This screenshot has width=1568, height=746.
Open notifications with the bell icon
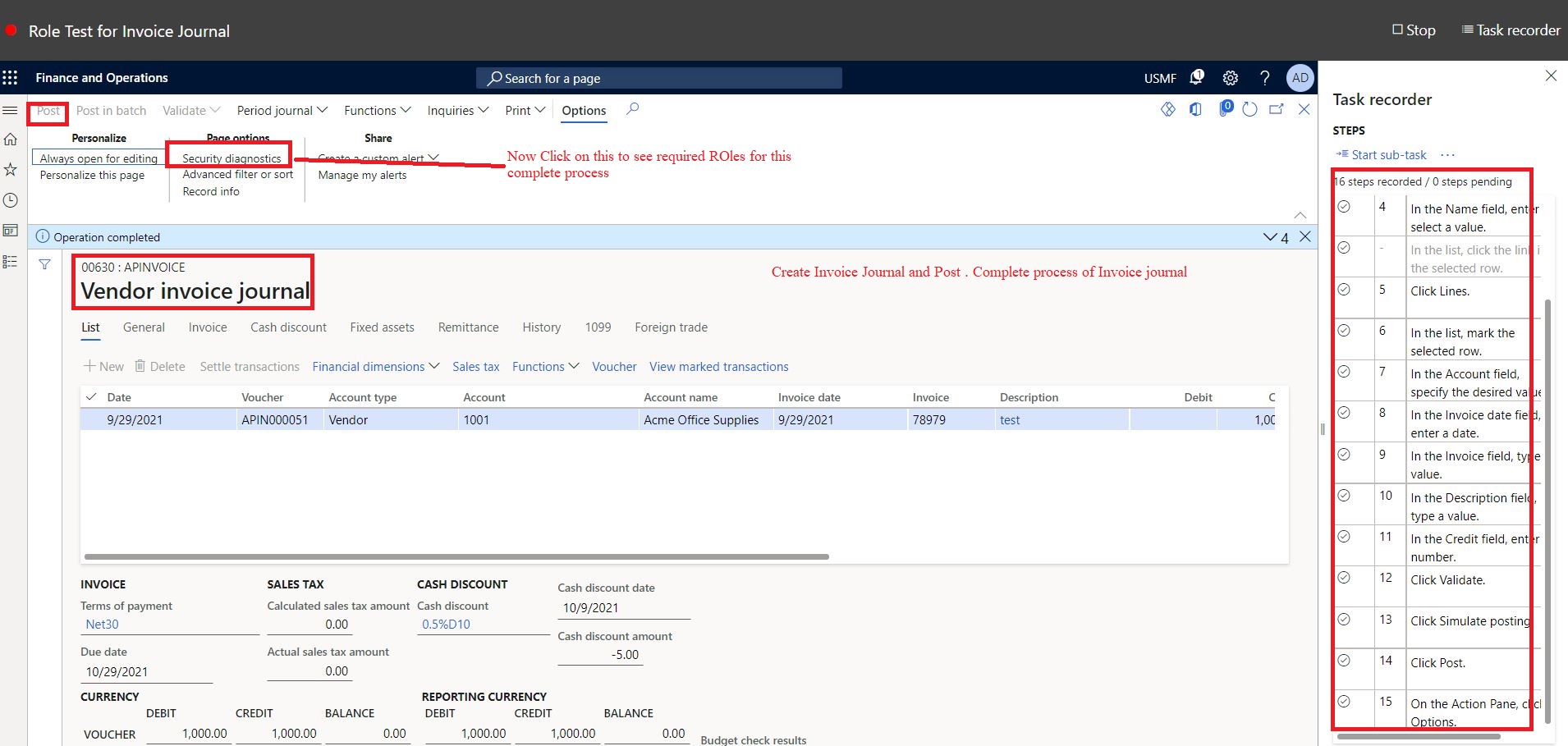1197,77
